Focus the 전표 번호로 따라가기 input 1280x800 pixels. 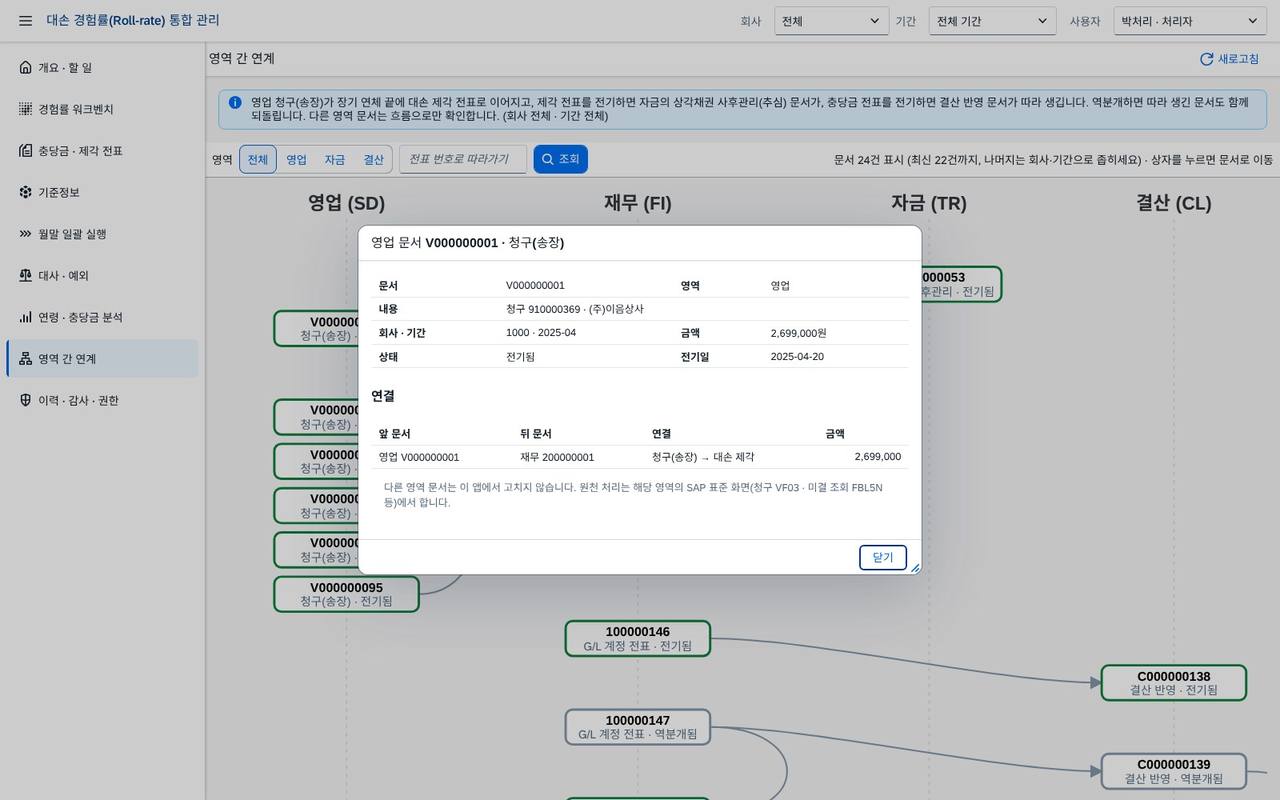[463, 159]
